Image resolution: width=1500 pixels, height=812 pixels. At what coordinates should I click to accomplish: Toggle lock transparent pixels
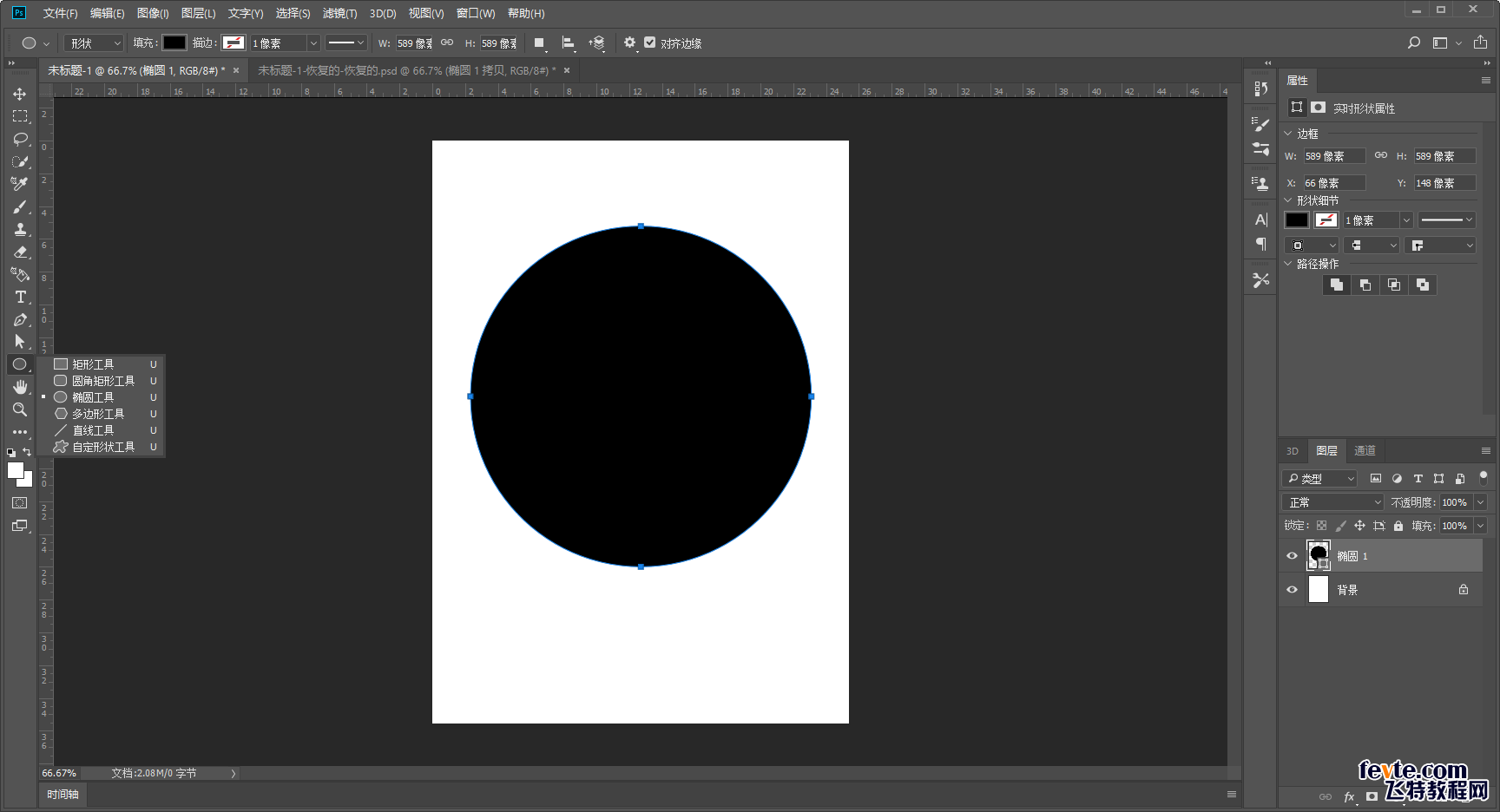pos(1321,526)
